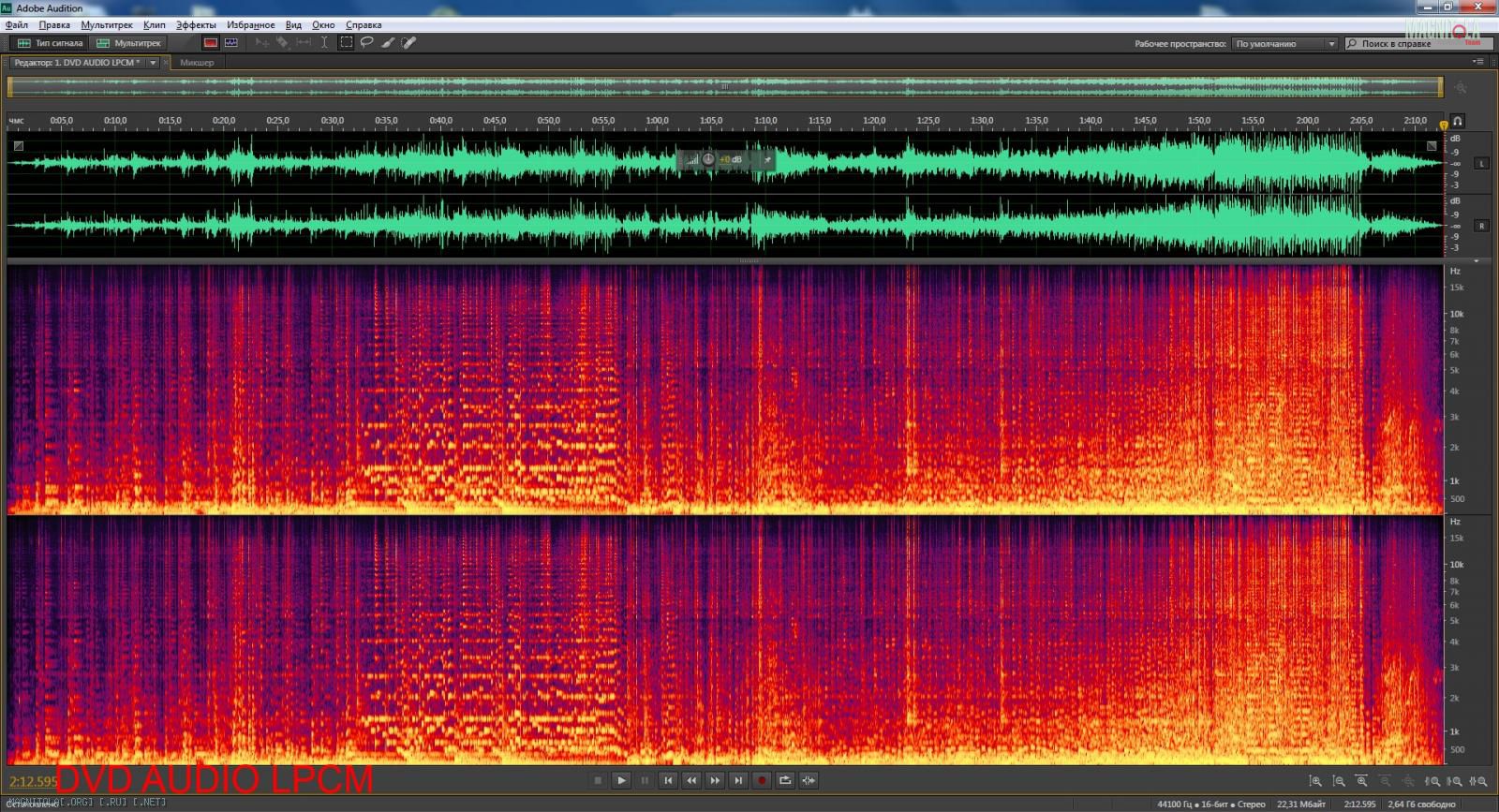
Task: Open the editor panel options menu
Action: (x=1478, y=62)
